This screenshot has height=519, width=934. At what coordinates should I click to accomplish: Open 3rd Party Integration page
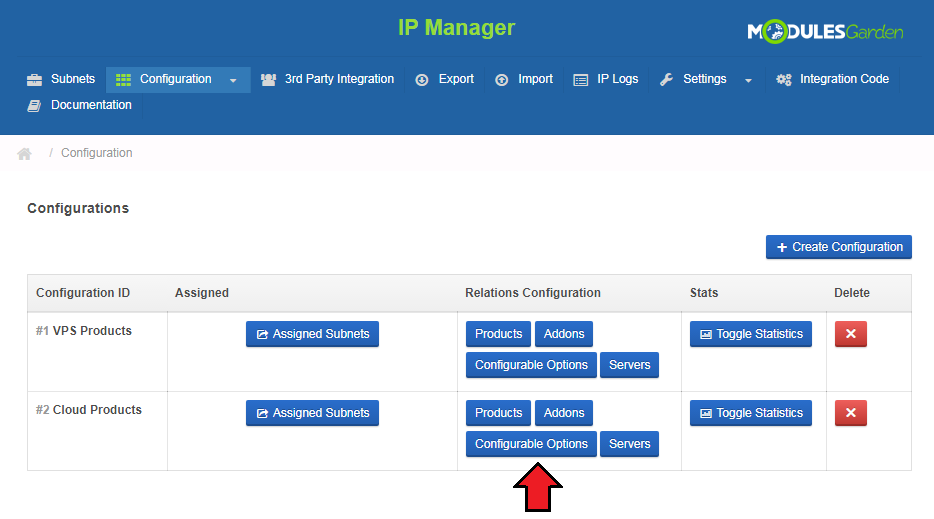[328, 79]
